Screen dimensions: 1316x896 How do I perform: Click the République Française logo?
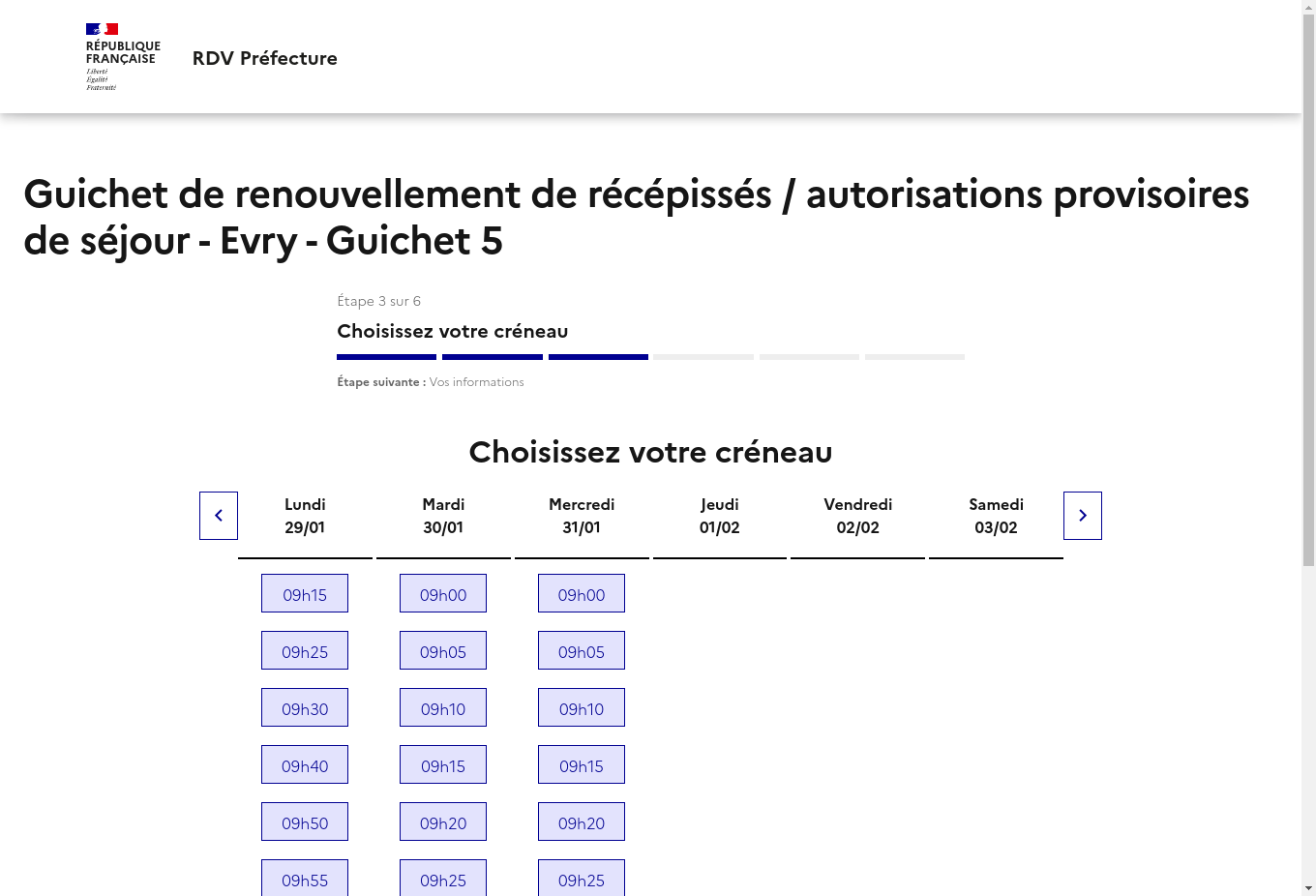(x=123, y=57)
